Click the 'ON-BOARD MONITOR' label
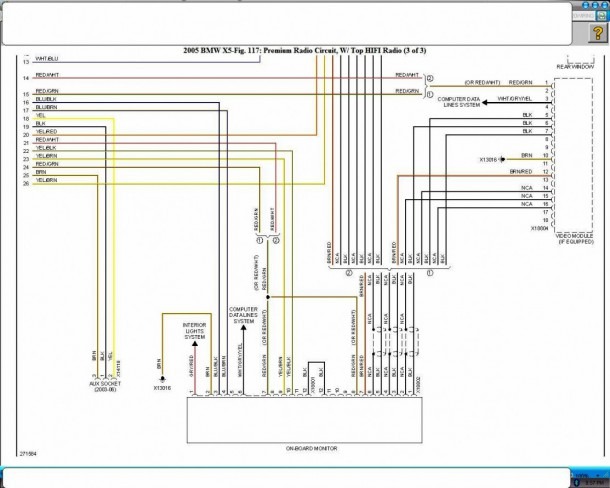This screenshot has width=610, height=488. coord(312,448)
